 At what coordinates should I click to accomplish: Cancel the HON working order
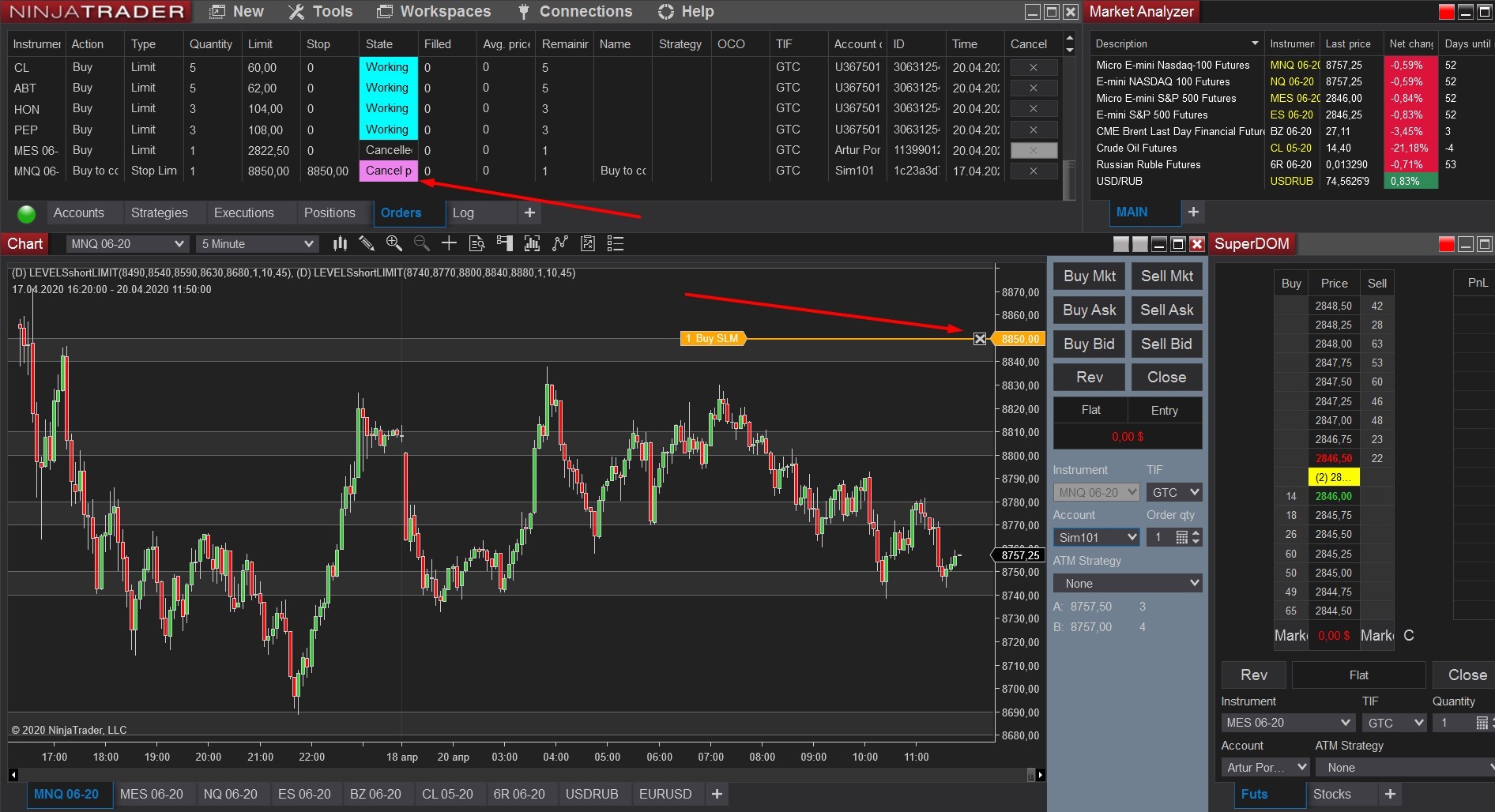pyautogui.click(x=1033, y=108)
